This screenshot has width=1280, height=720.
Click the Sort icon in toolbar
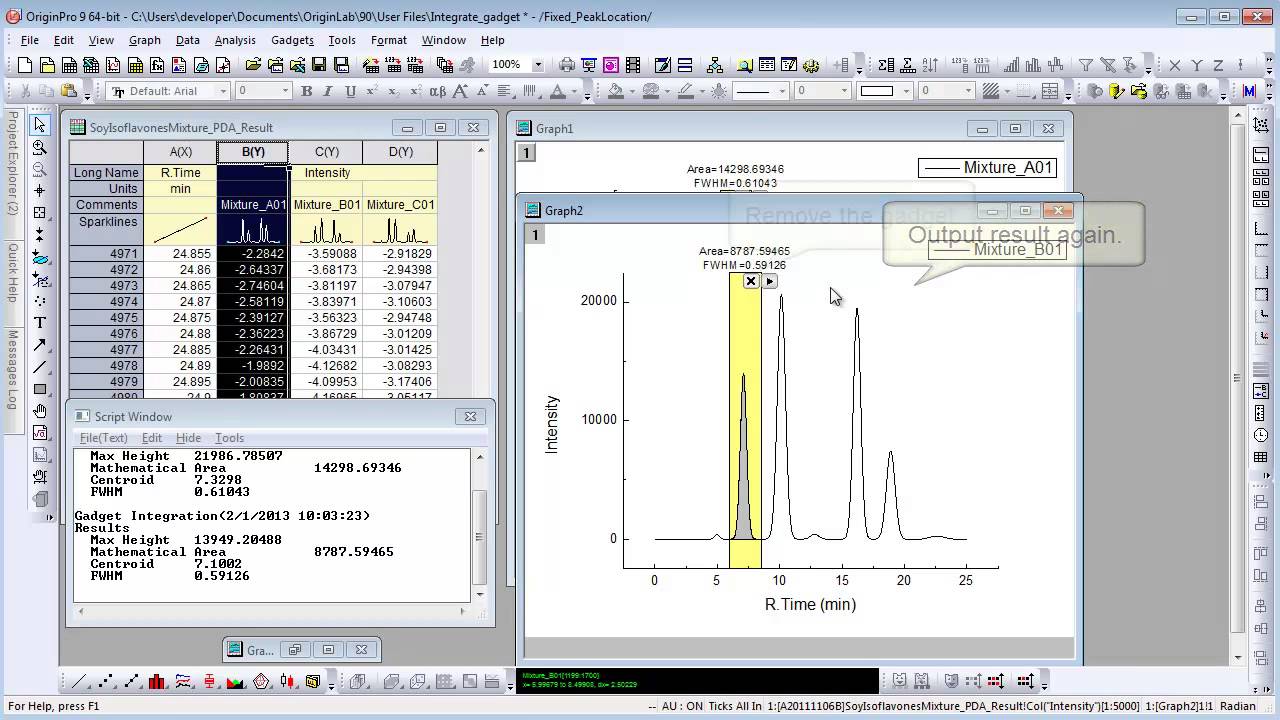click(x=930, y=65)
